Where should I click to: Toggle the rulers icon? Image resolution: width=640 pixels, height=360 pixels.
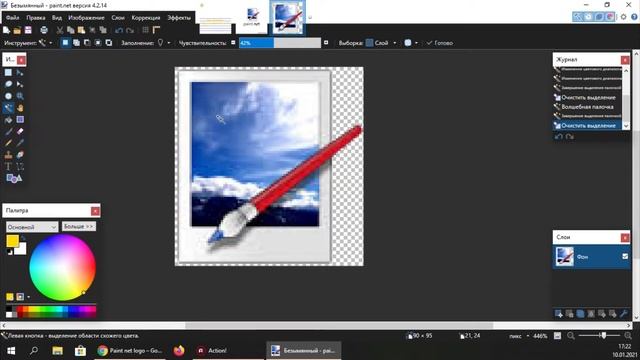point(156,30)
